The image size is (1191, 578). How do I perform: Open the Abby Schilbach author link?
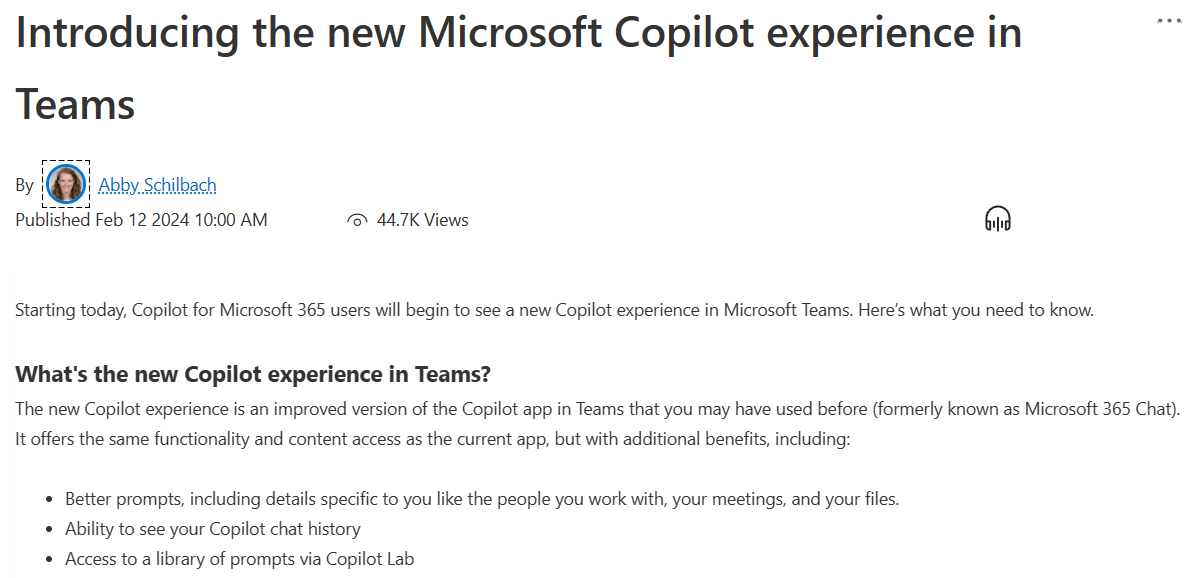point(157,185)
